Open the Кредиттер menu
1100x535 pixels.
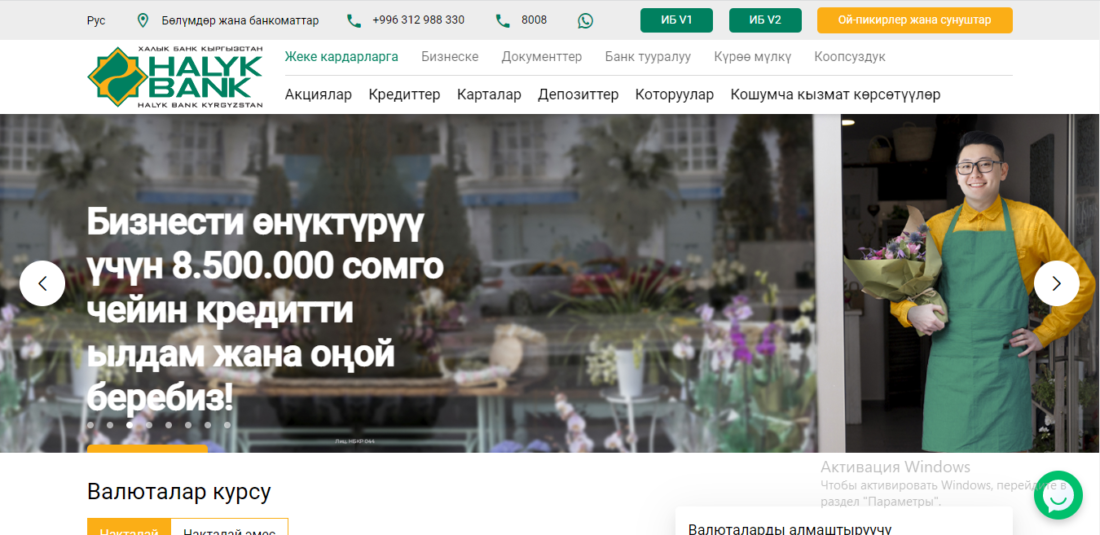404,95
